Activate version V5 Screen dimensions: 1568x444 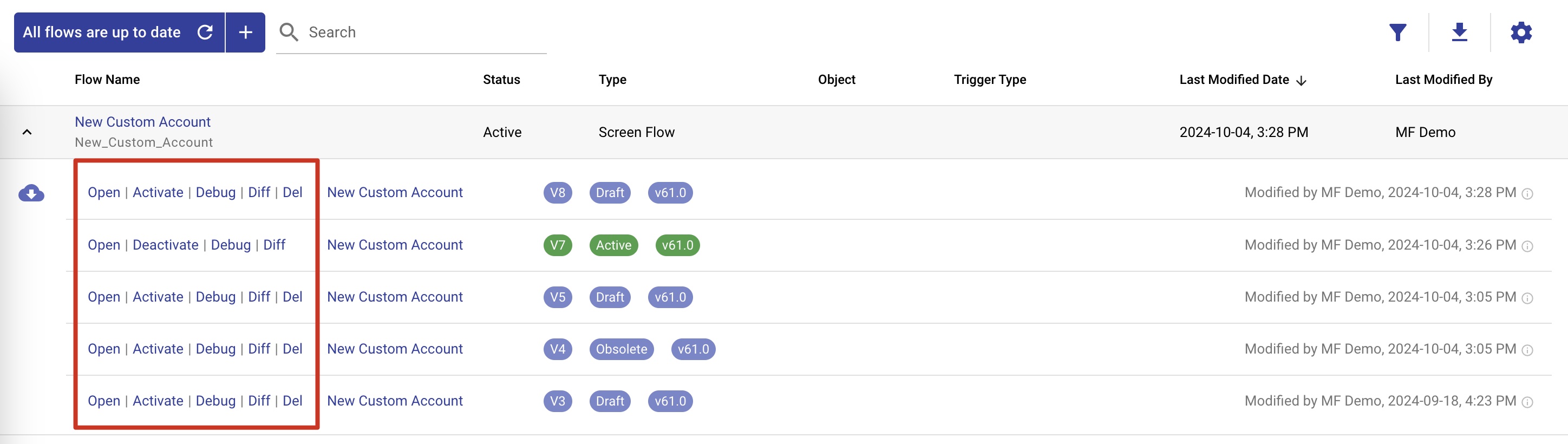158,297
